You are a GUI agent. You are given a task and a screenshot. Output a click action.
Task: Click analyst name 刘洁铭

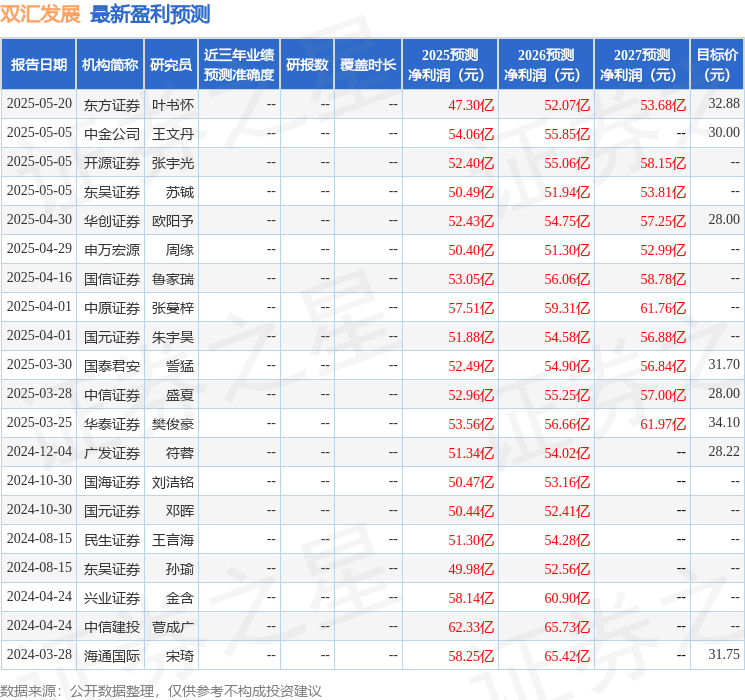coord(172,482)
